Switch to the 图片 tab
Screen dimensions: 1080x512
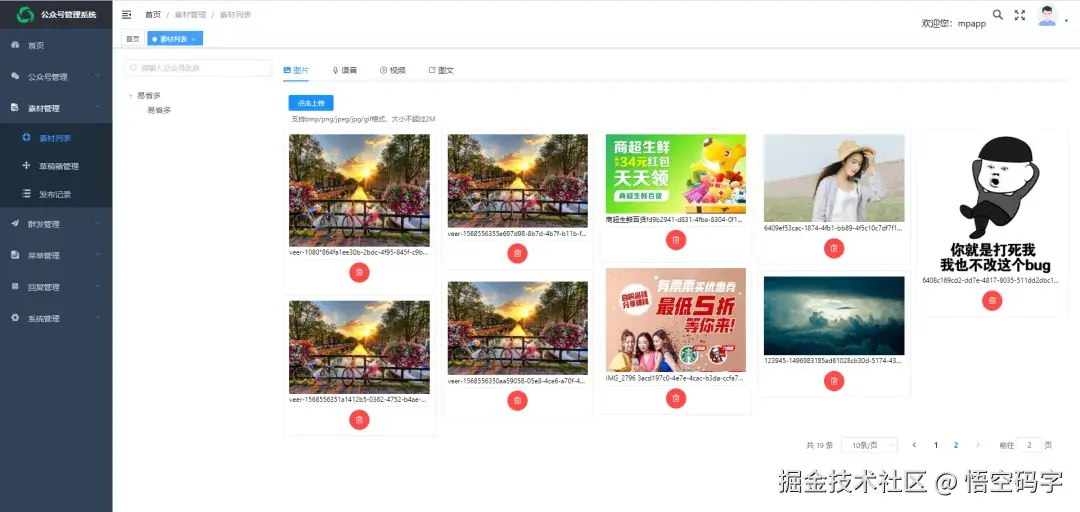click(x=296, y=70)
